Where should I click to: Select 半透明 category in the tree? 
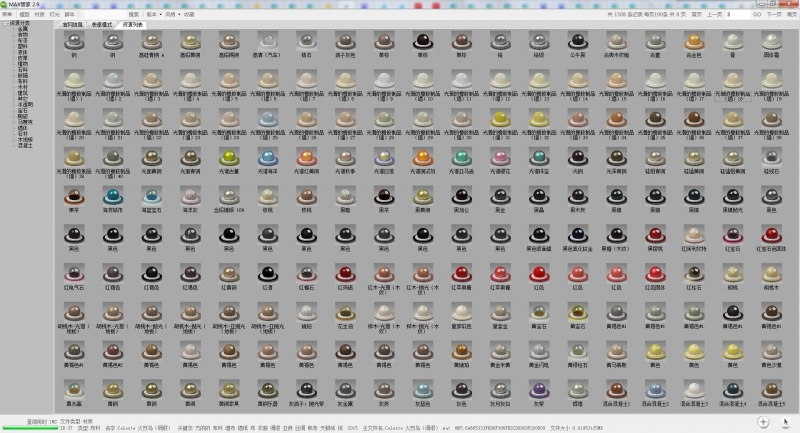pos(25,105)
